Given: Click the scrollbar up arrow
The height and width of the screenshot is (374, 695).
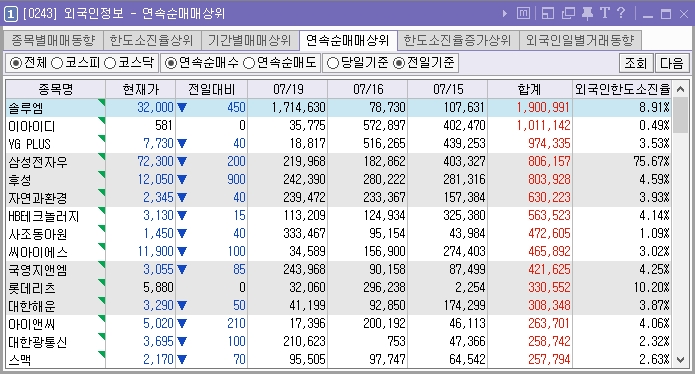Looking at the screenshot, I should pos(681,89).
